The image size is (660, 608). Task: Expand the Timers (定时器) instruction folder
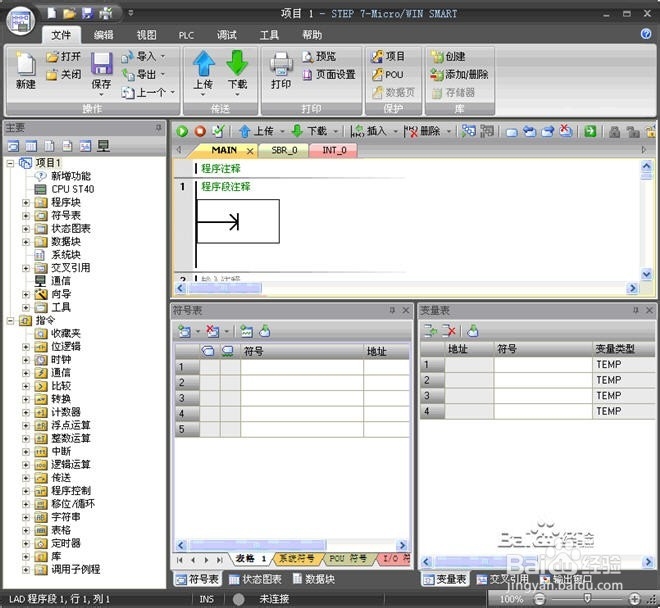pos(26,543)
